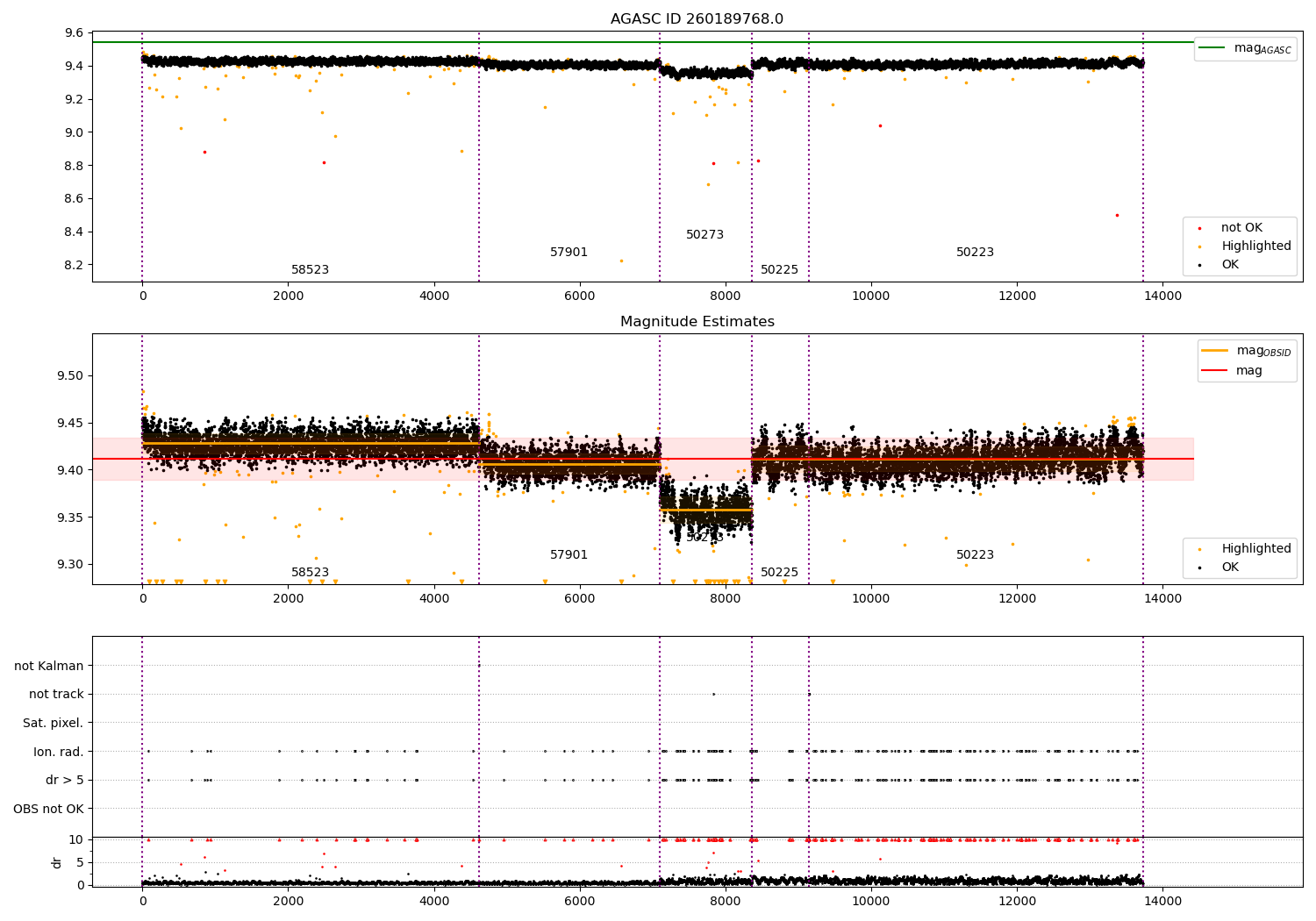Click observation label 50223 in the top plot
This screenshot has height=921, width=1316.
[x=975, y=253]
